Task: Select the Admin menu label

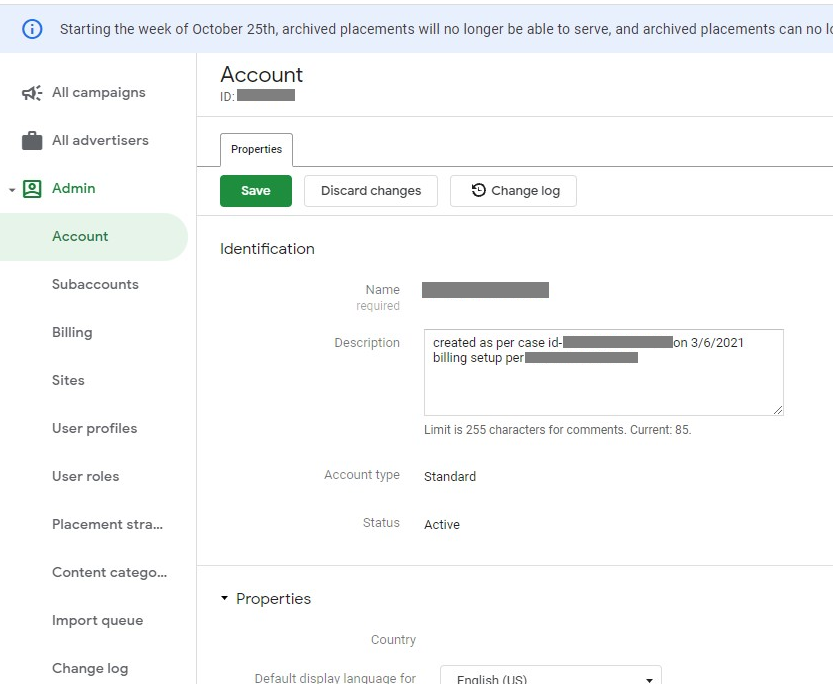Action: click(74, 188)
